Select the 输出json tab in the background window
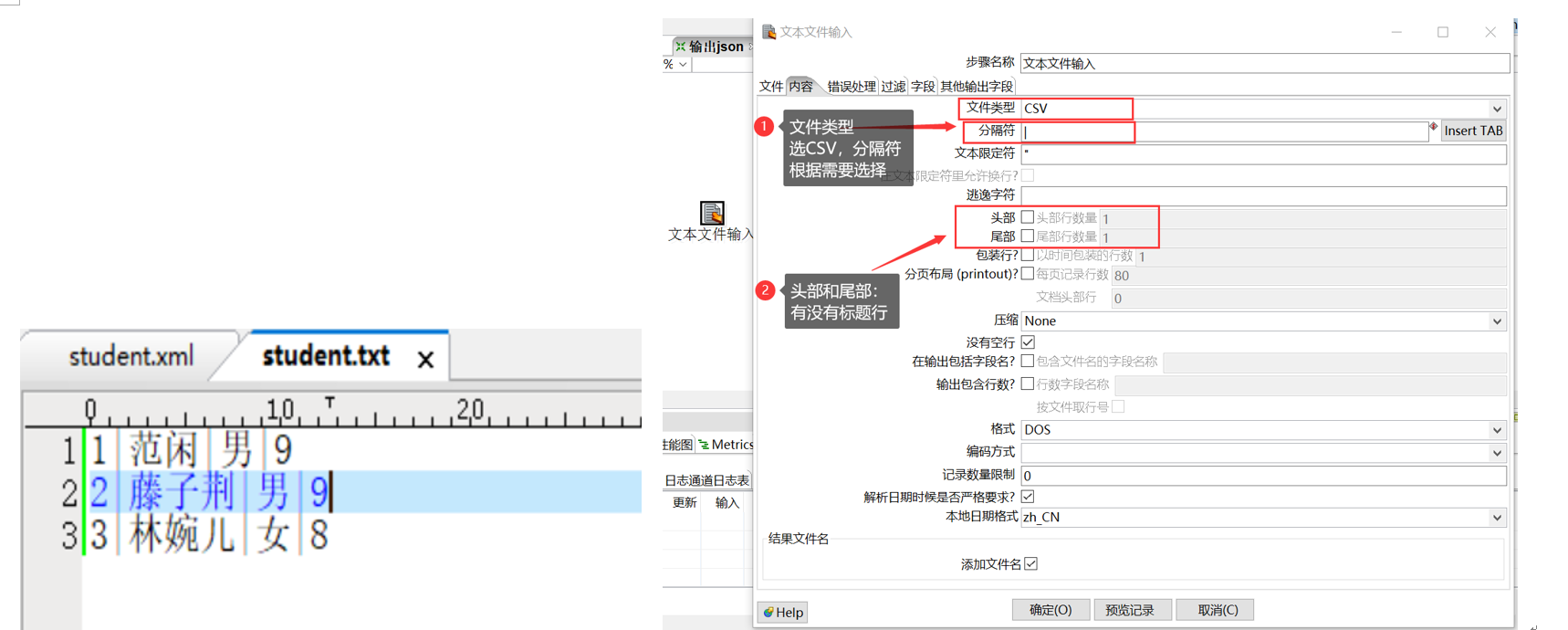1568x630 pixels. (x=716, y=47)
